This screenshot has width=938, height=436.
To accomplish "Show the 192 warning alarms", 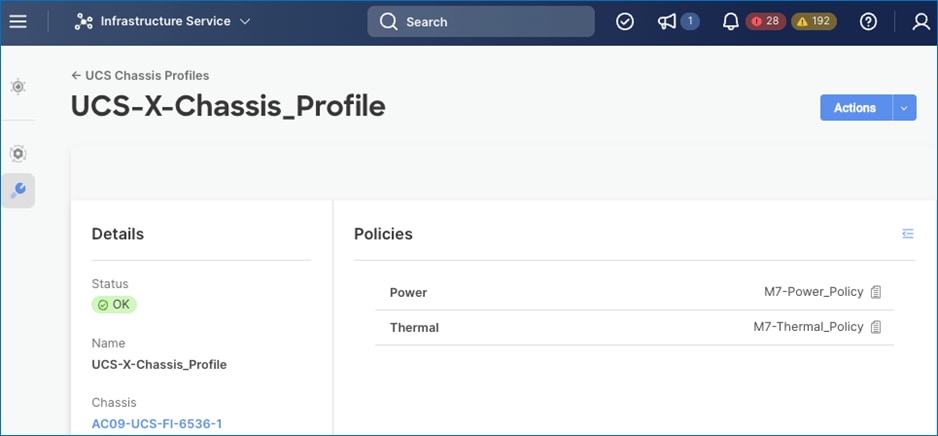I will (814, 22).
